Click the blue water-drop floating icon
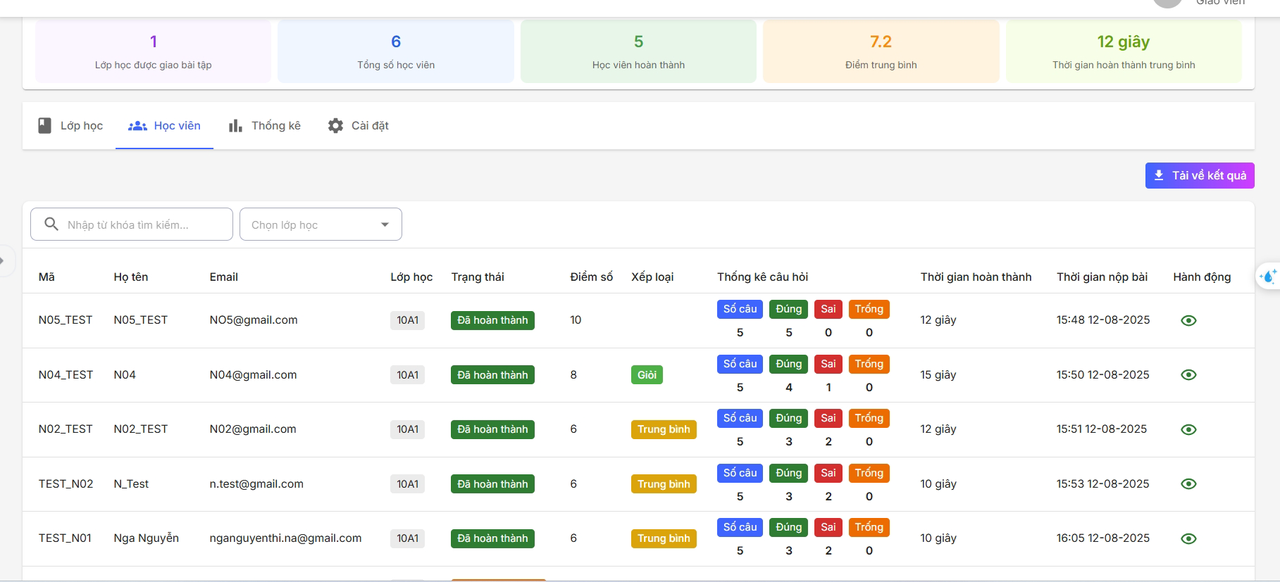This screenshot has width=1280, height=582. point(1269,276)
